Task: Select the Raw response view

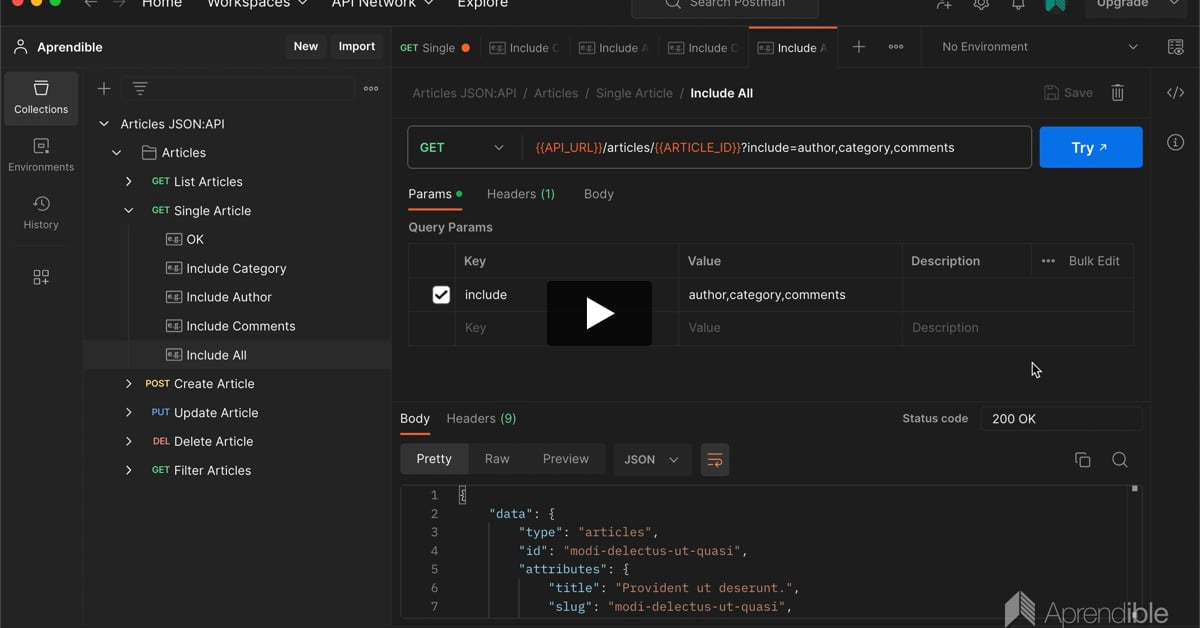Action: (x=497, y=459)
